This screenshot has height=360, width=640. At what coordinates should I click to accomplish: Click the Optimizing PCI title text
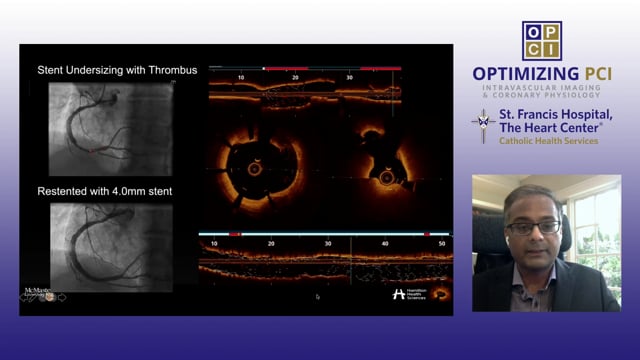click(x=542, y=74)
